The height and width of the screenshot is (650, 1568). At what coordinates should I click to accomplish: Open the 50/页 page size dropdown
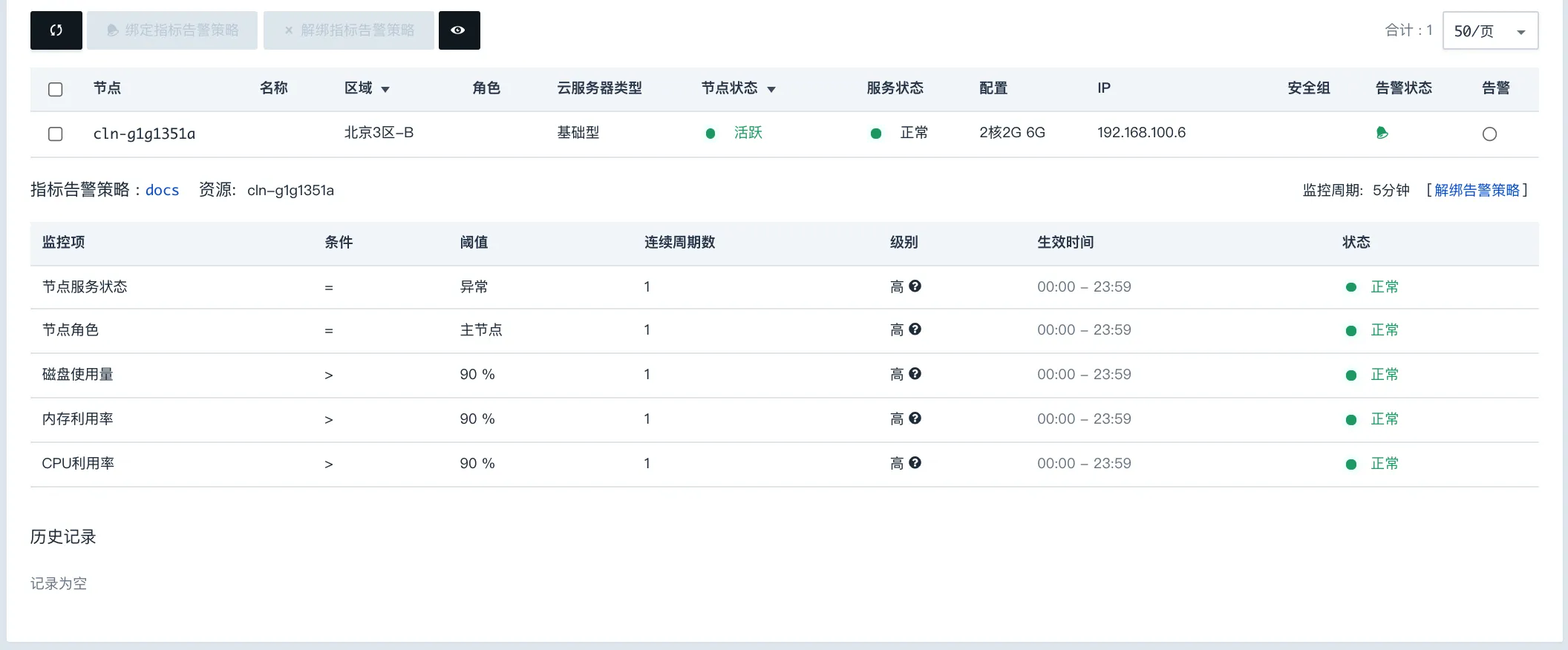click(1489, 31)
